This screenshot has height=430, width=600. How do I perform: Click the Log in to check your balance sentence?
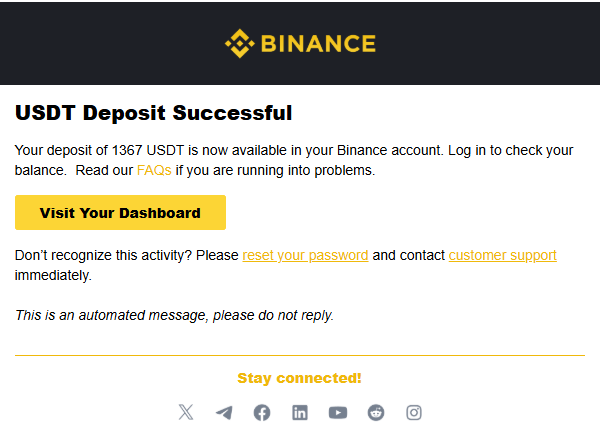[510, 151]
